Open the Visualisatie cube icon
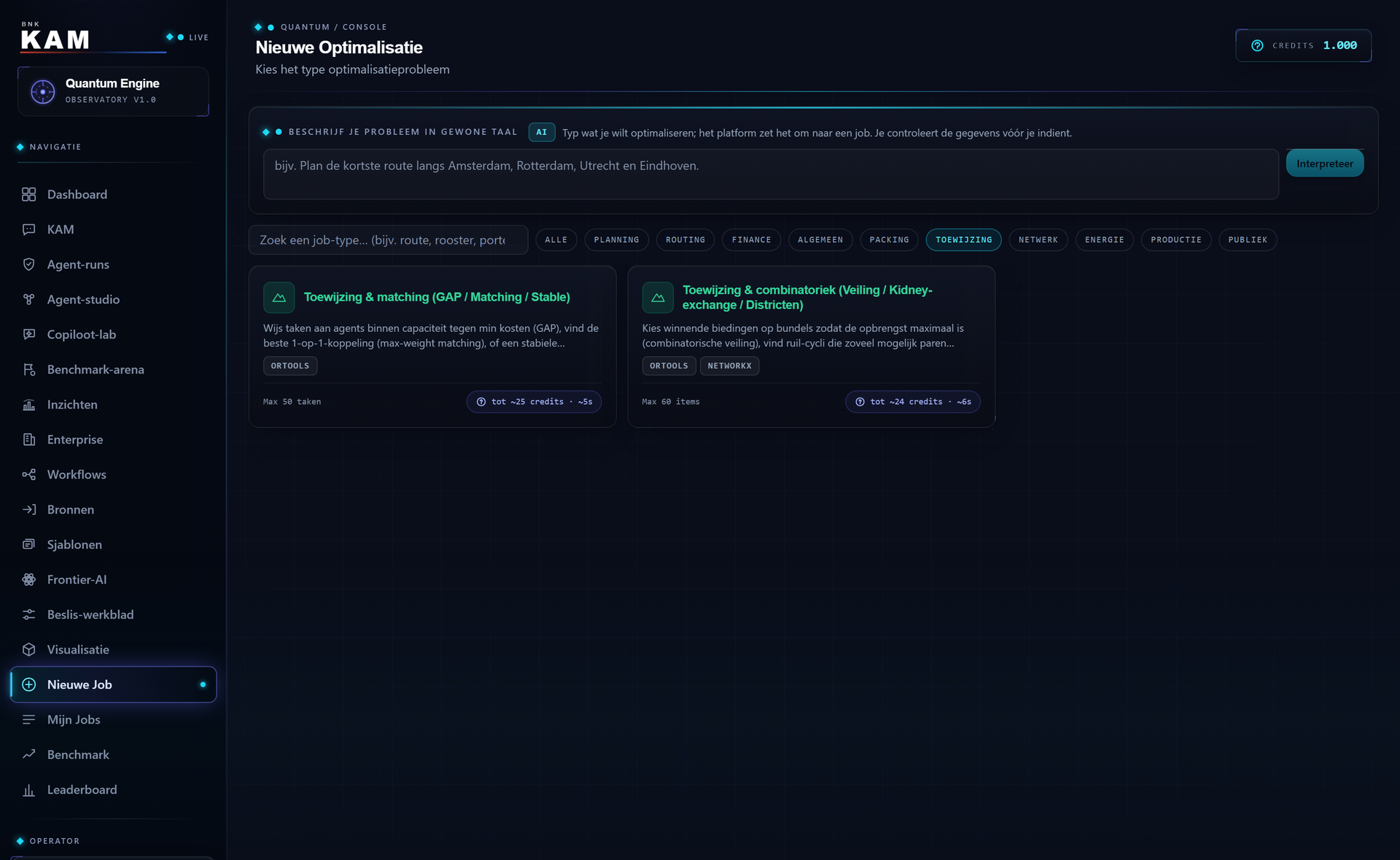This screenshot has width=1400, height=860. (x=28, y=649)
